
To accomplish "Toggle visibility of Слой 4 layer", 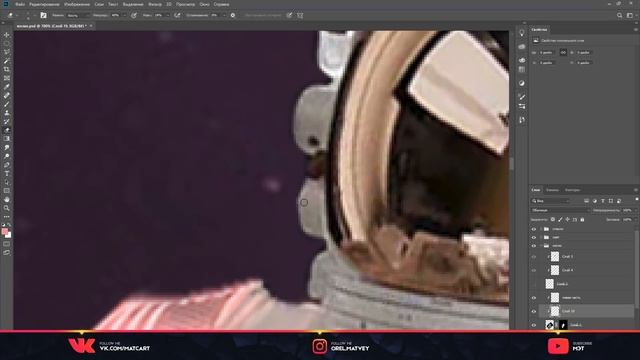I will click(x=533, y=270).
